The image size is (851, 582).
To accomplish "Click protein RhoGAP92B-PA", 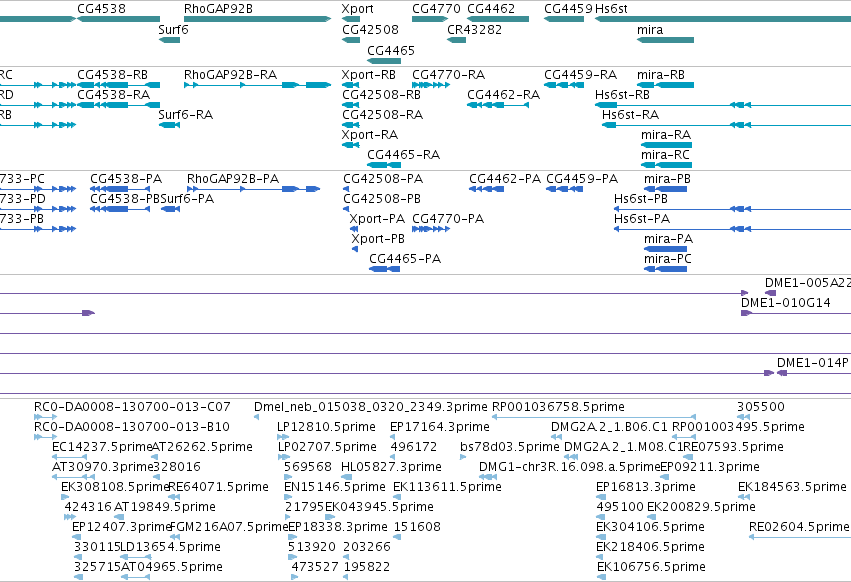I will coord(233,179).
